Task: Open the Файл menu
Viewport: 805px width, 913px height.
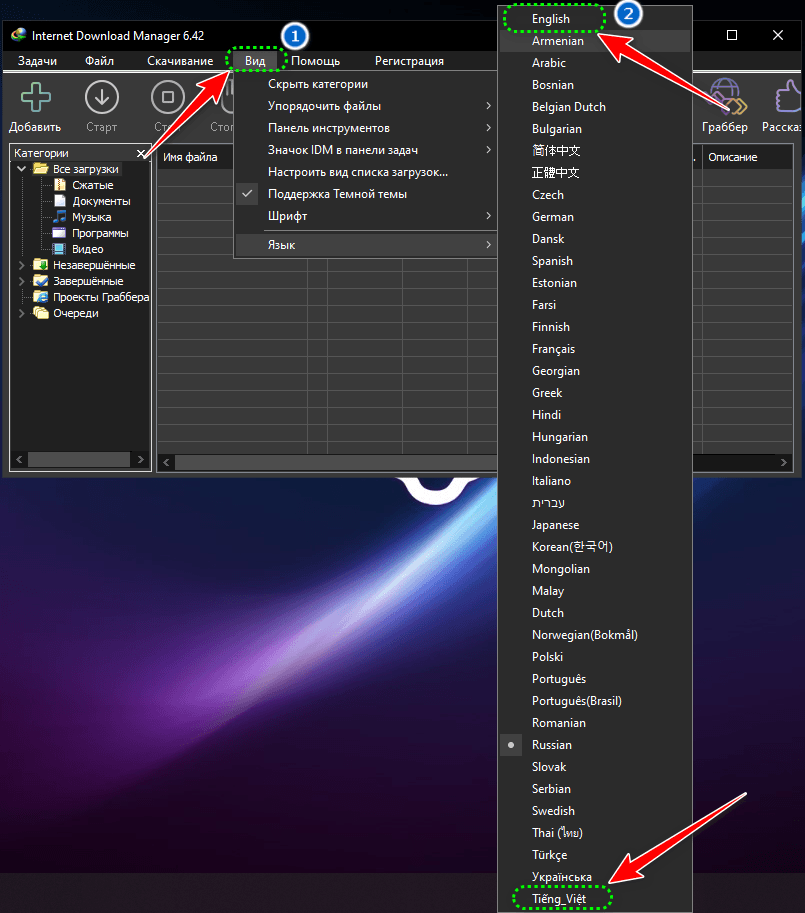Action: tap(100, 61)
